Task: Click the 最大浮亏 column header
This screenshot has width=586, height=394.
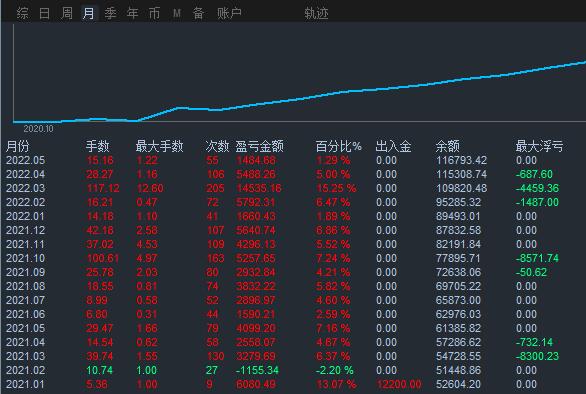Action: pyautogui.click(x=539, y=146)
